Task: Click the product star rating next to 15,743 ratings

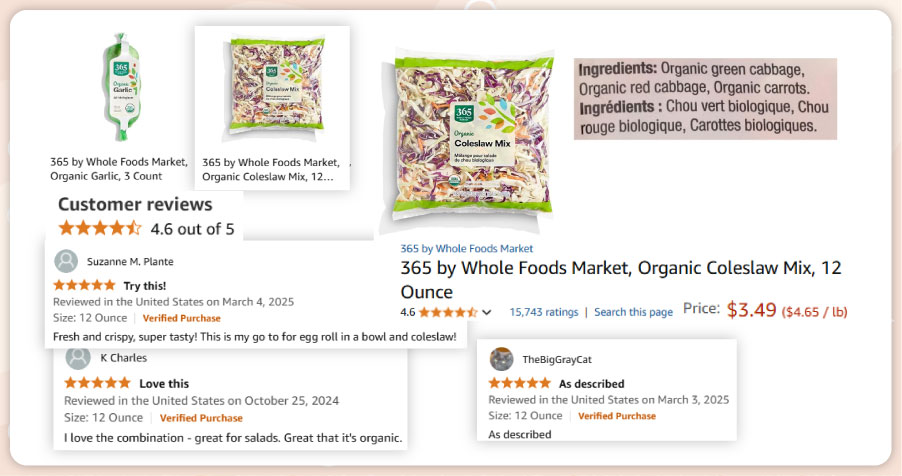Action: click(x=448, y=312)
